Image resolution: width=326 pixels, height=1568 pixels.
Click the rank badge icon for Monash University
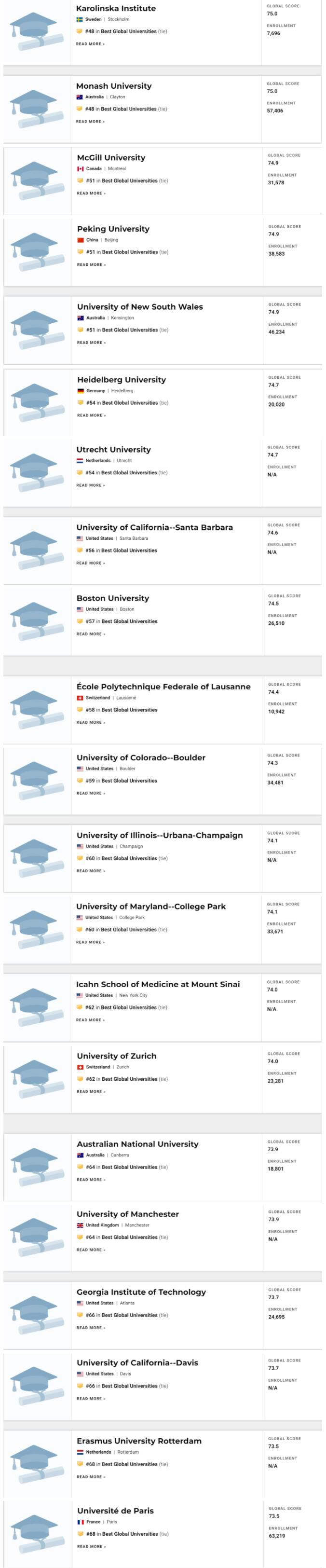click(79, 109)
